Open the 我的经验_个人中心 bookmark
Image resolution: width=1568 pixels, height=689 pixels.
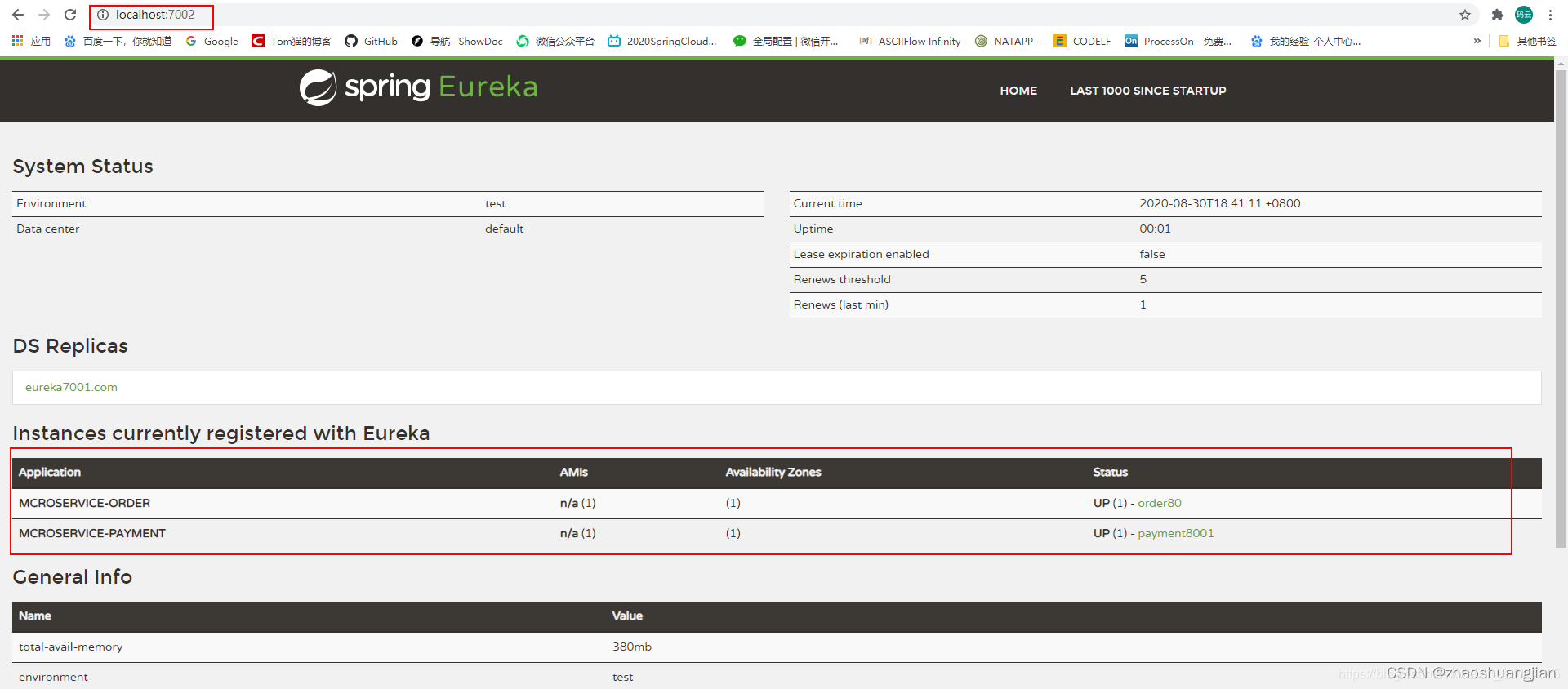tap(1306, 41)
